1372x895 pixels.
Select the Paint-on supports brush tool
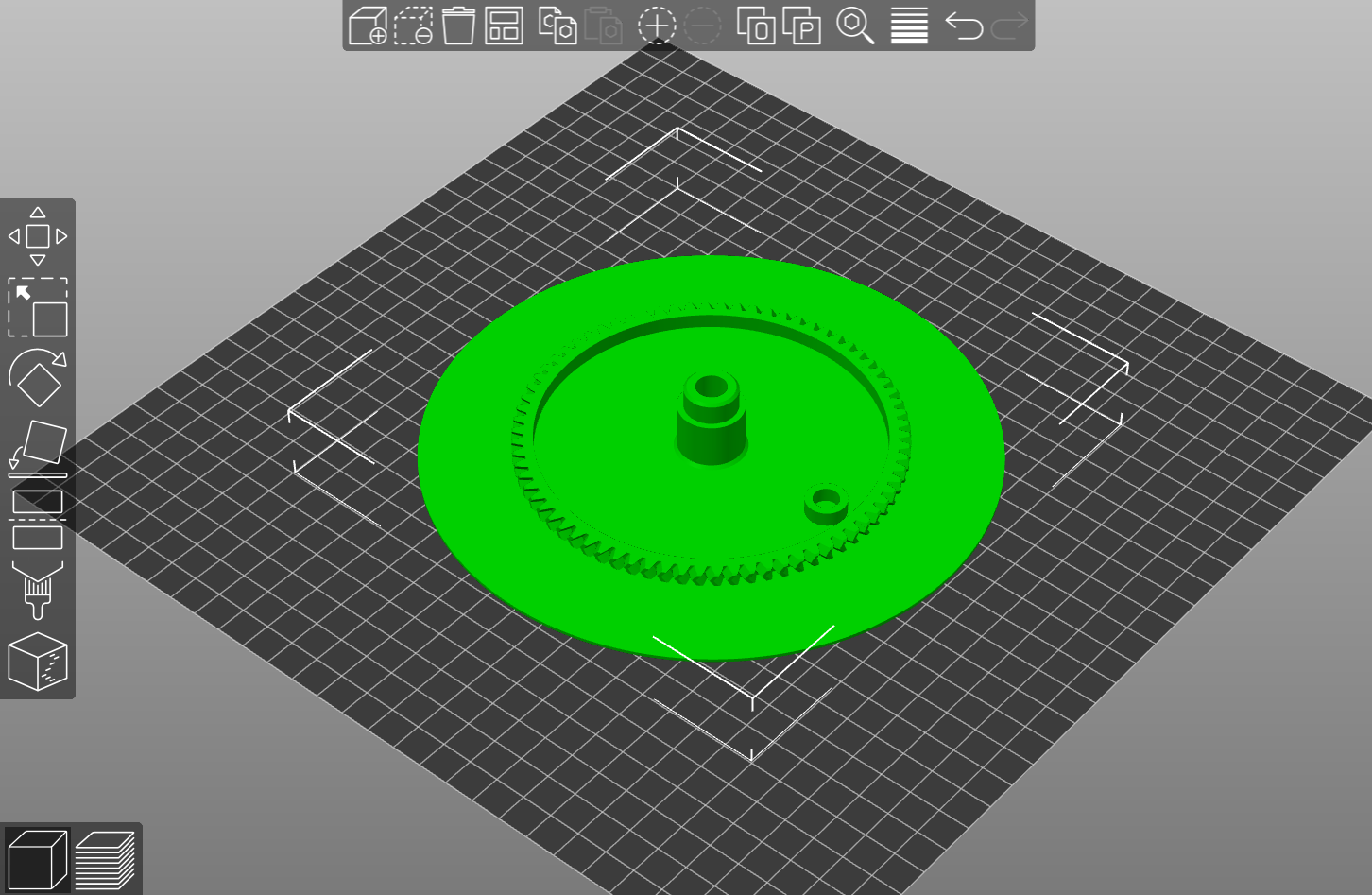tap(38, 591)
